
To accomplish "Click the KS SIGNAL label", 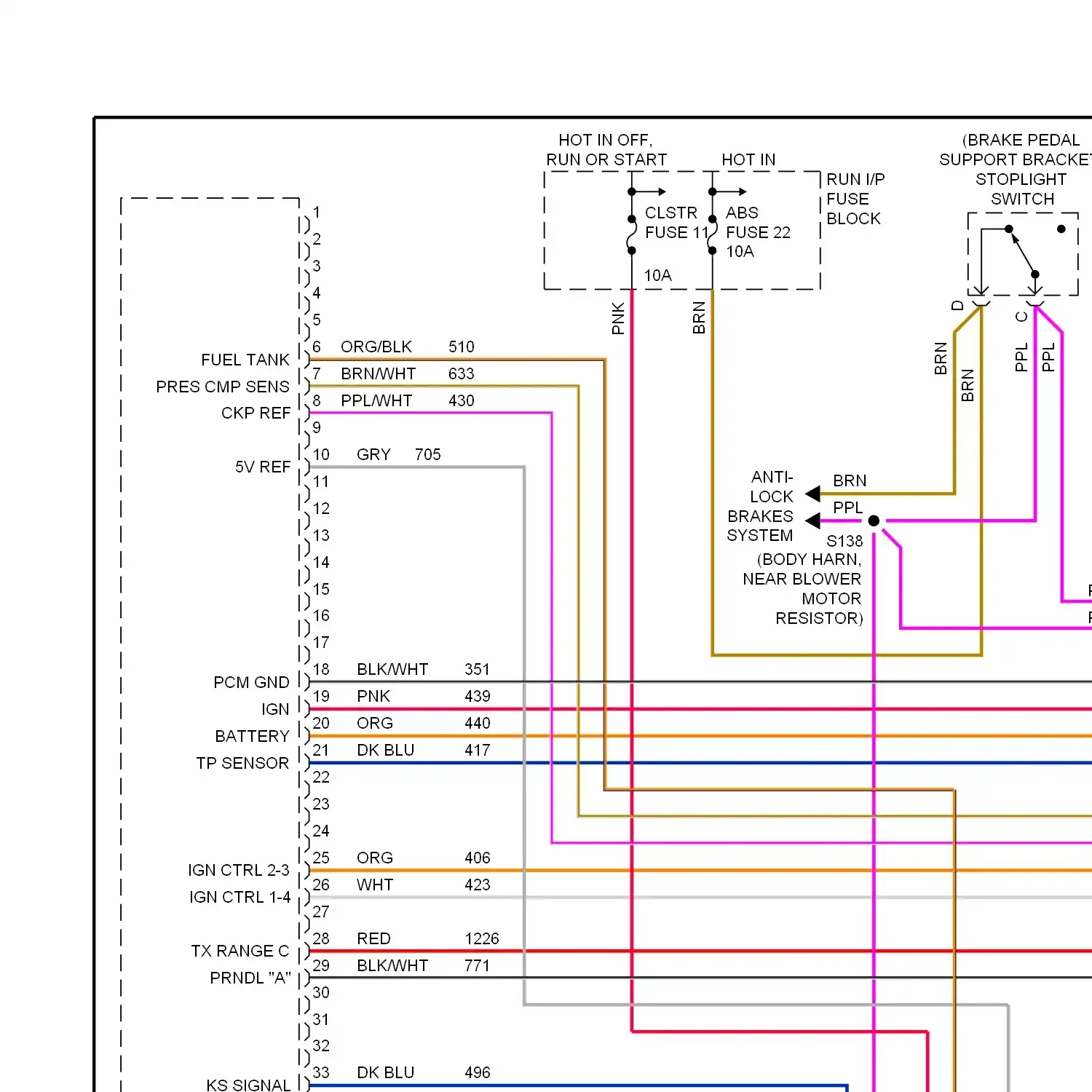I will [x=248, y=1085].
